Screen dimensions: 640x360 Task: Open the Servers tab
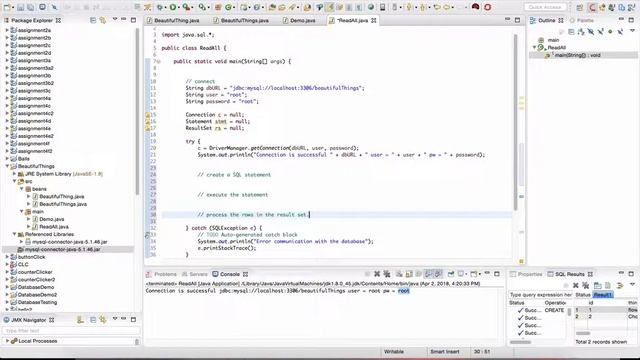click(x=195, y=274)
